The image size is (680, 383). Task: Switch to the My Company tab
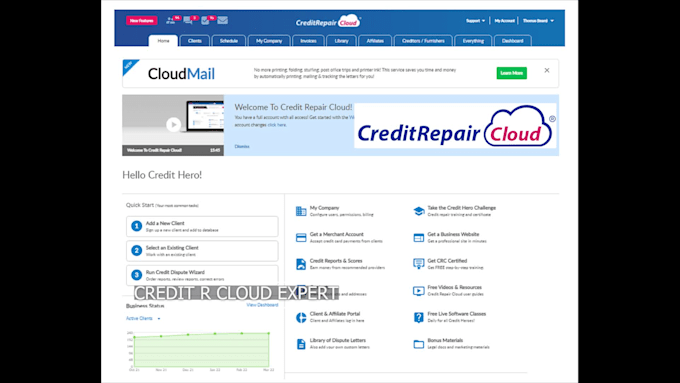pyautogui.click(x=269, y=41)
